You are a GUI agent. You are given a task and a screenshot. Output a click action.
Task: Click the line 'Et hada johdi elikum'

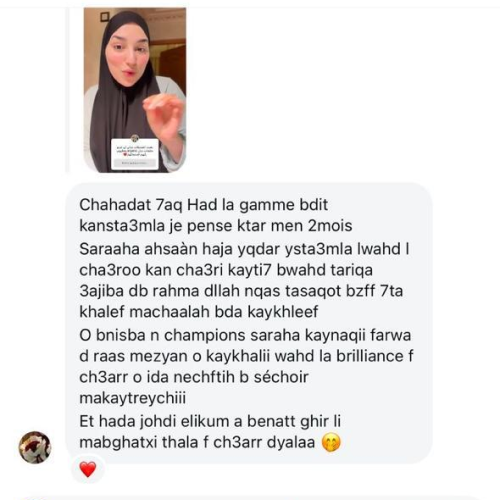210,421
